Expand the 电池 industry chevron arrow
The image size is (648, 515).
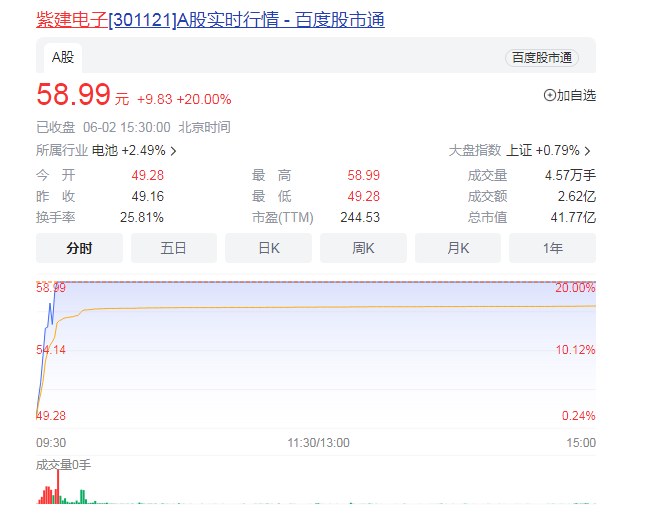[x=174, y=151]
